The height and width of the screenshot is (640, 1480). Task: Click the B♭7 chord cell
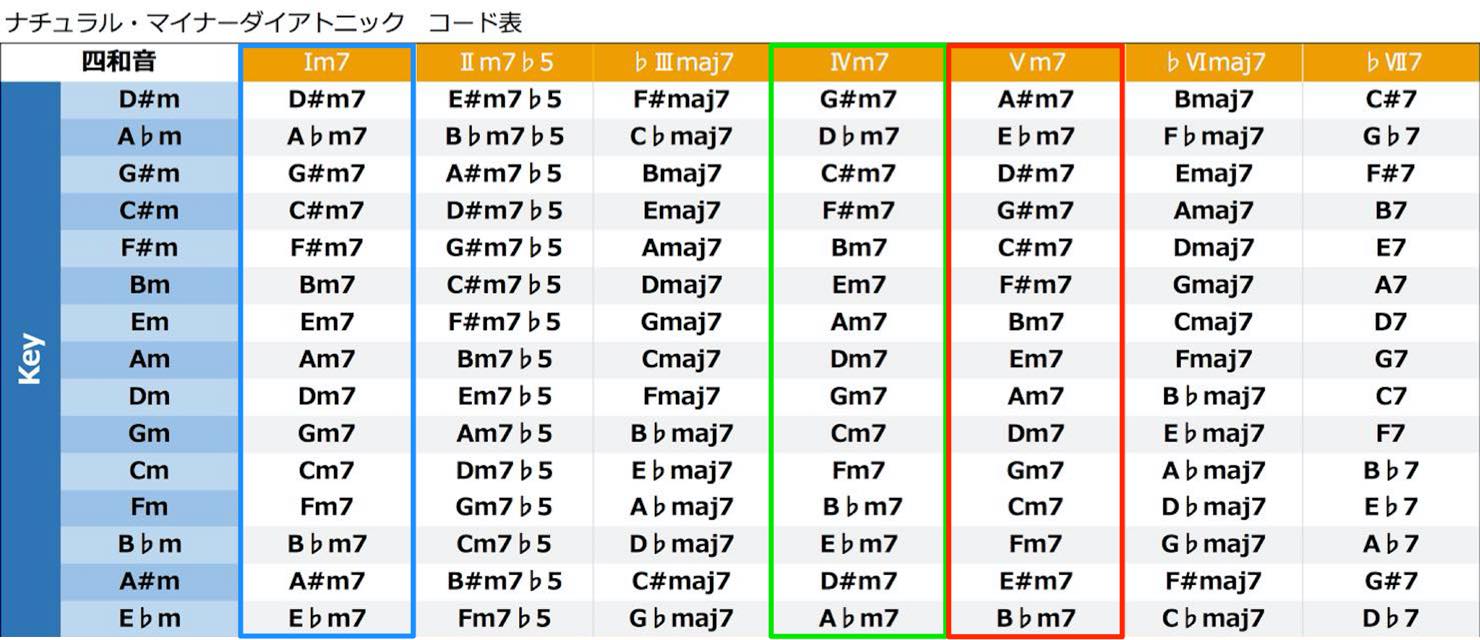coord(1391,470)
